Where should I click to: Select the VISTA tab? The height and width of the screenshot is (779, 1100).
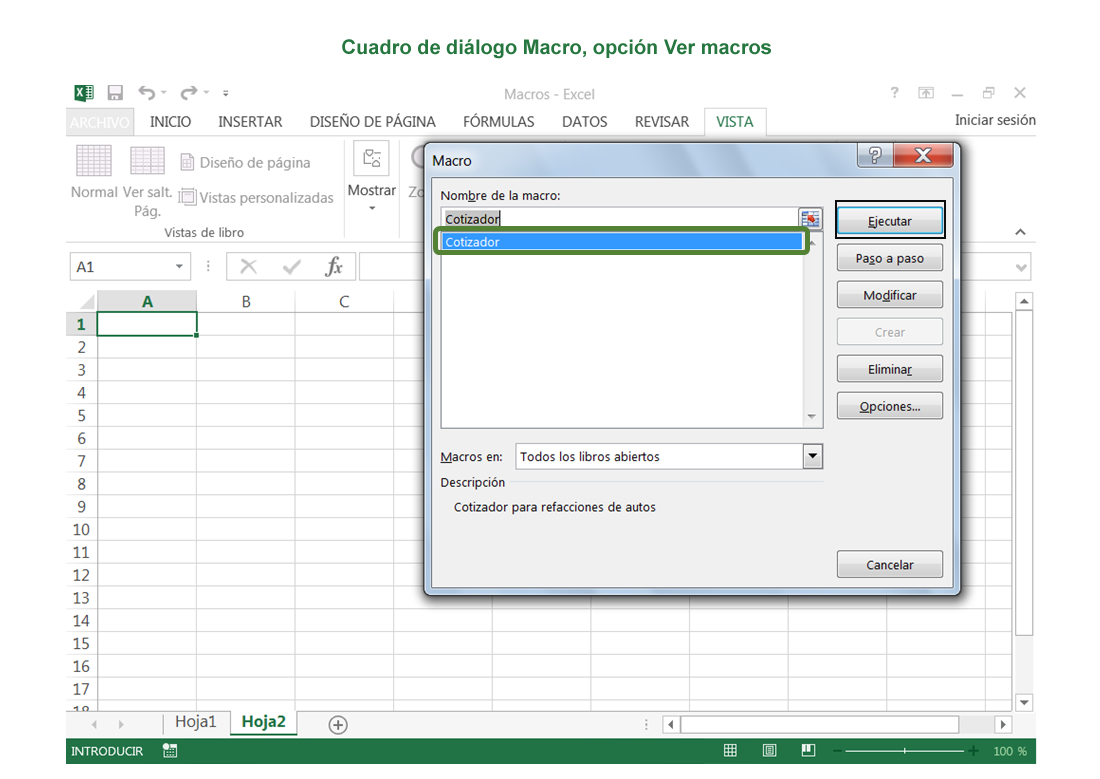click(x=735, y=122)
